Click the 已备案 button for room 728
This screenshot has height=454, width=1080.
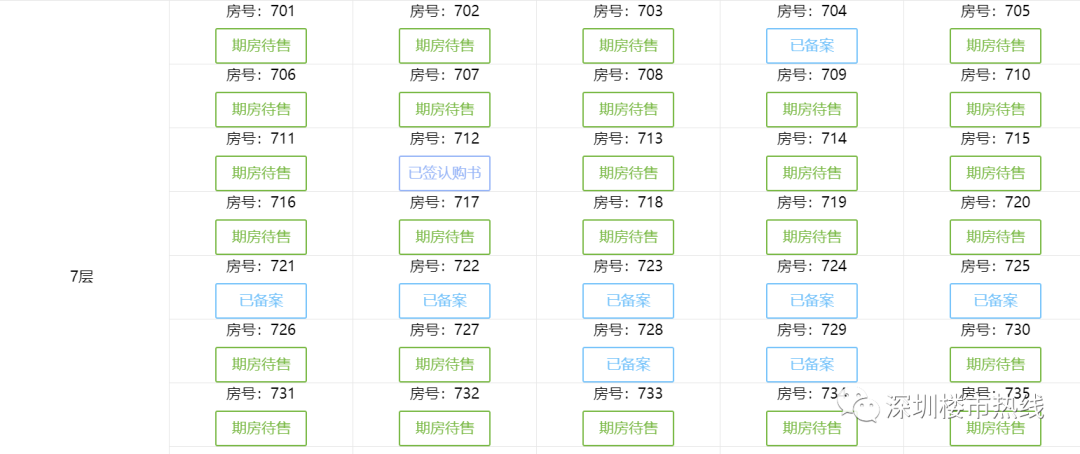628,365
